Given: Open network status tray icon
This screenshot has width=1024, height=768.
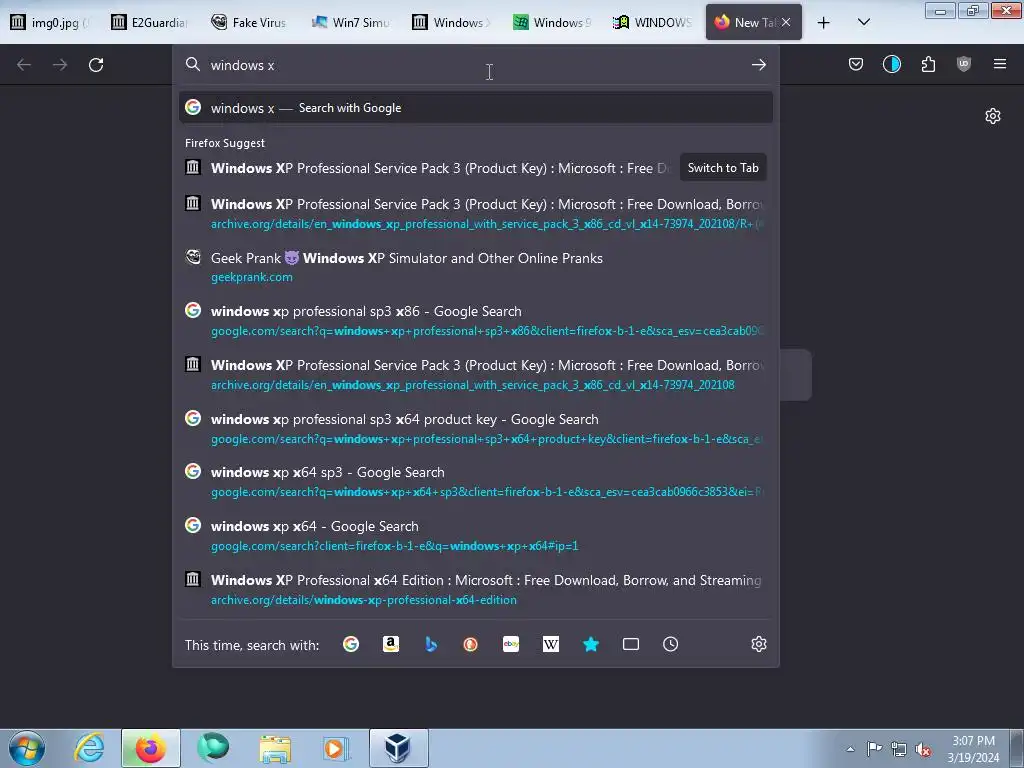Looking at the screenshot, I should click(x=899, y=749).
